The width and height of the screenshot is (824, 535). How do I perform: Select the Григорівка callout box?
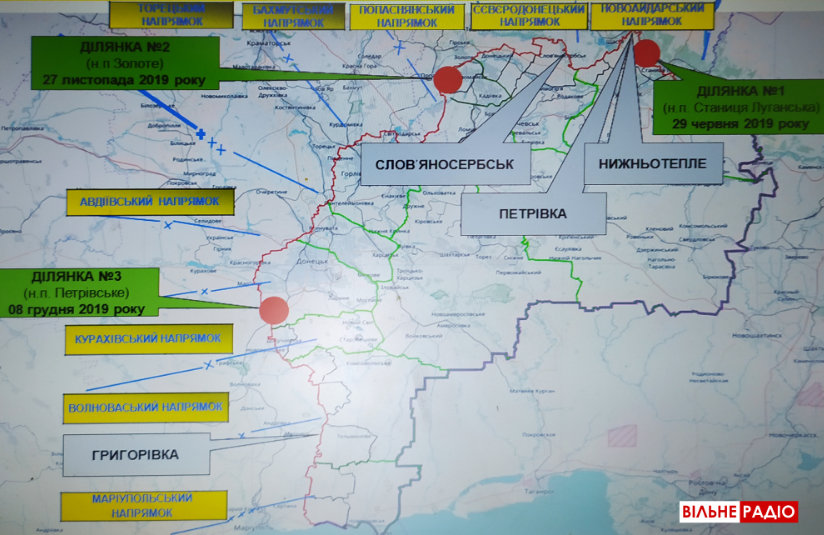click(137, 455)
